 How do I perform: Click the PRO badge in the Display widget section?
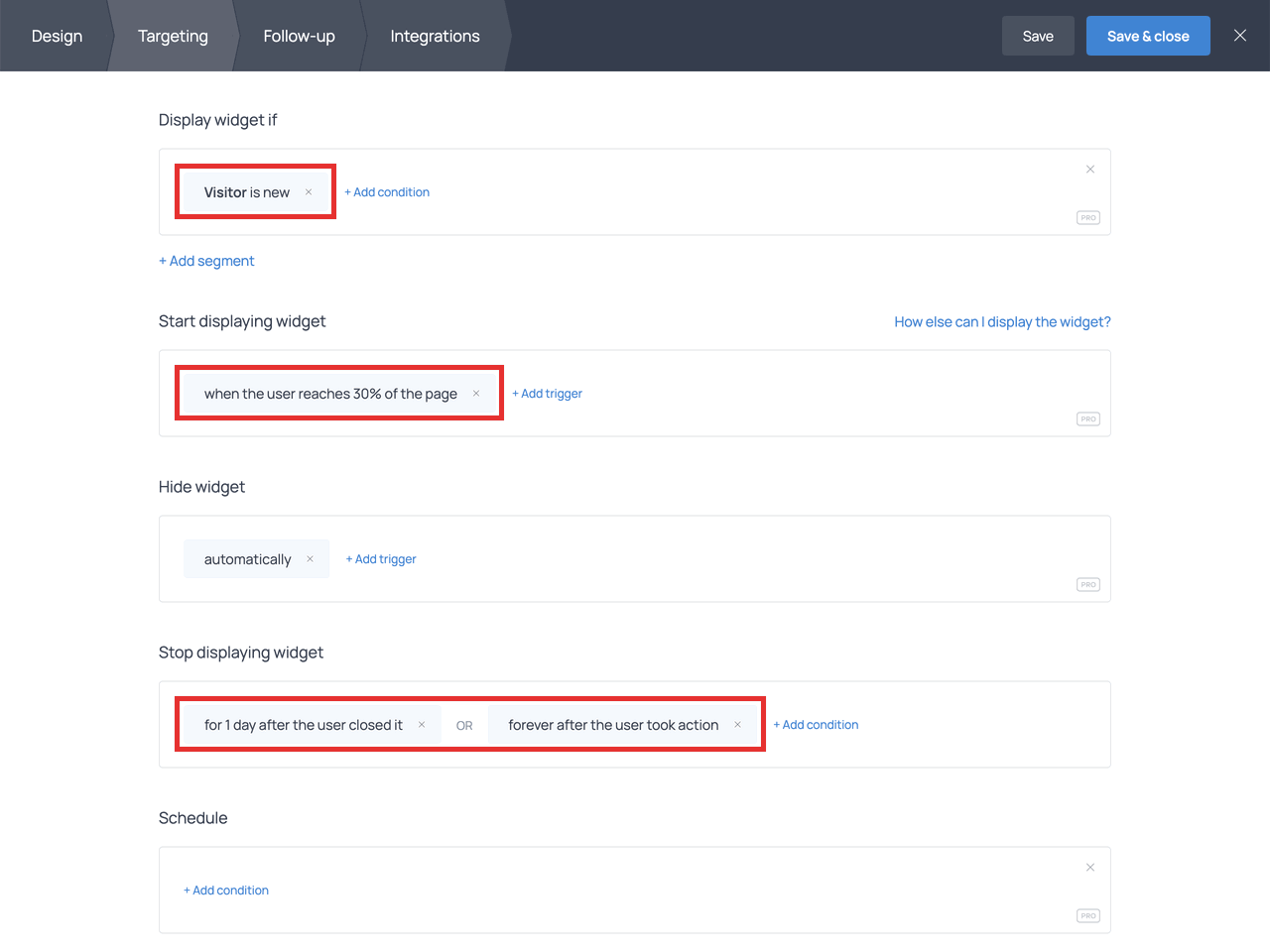(x=1087, y=217)
